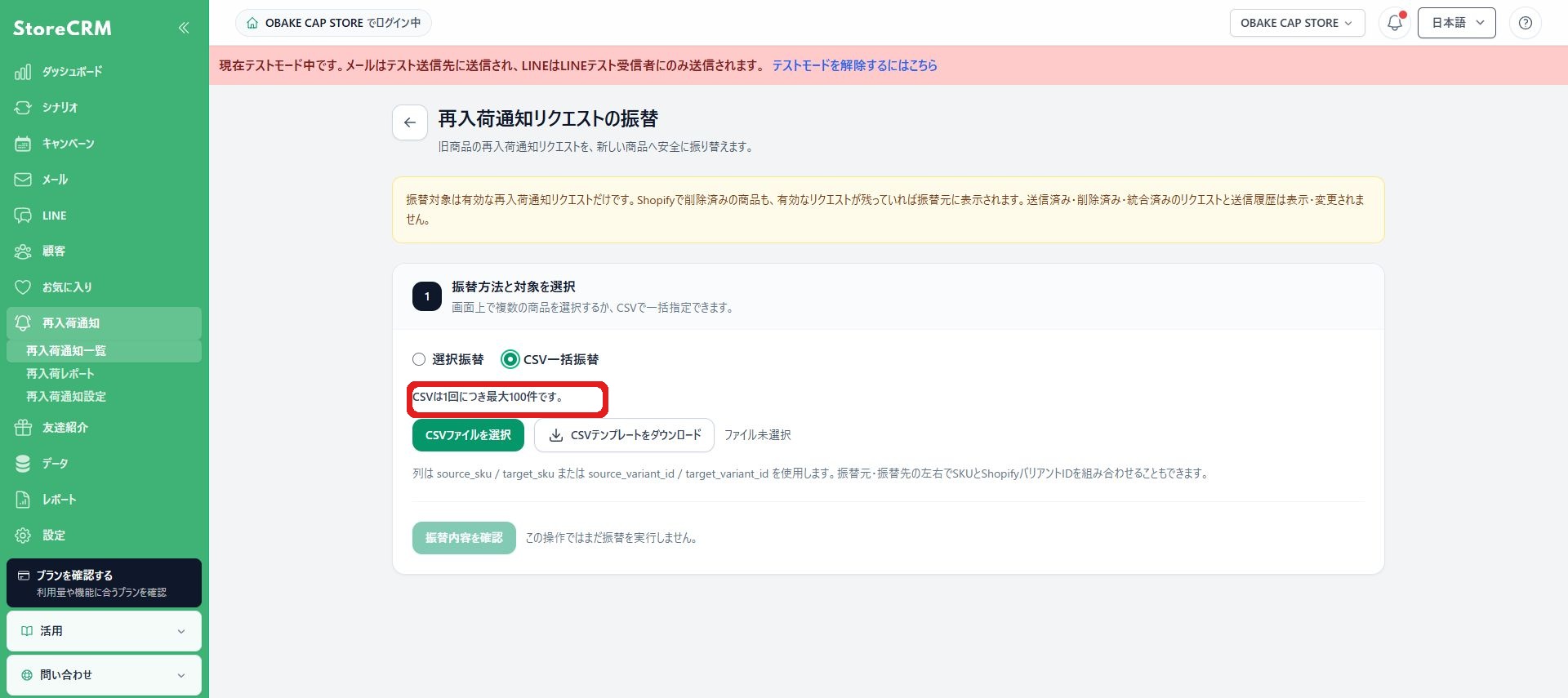This screenshot has height=698, width=1568.
Task: Select the 選択振替 radio button
Action: point(419,359)
